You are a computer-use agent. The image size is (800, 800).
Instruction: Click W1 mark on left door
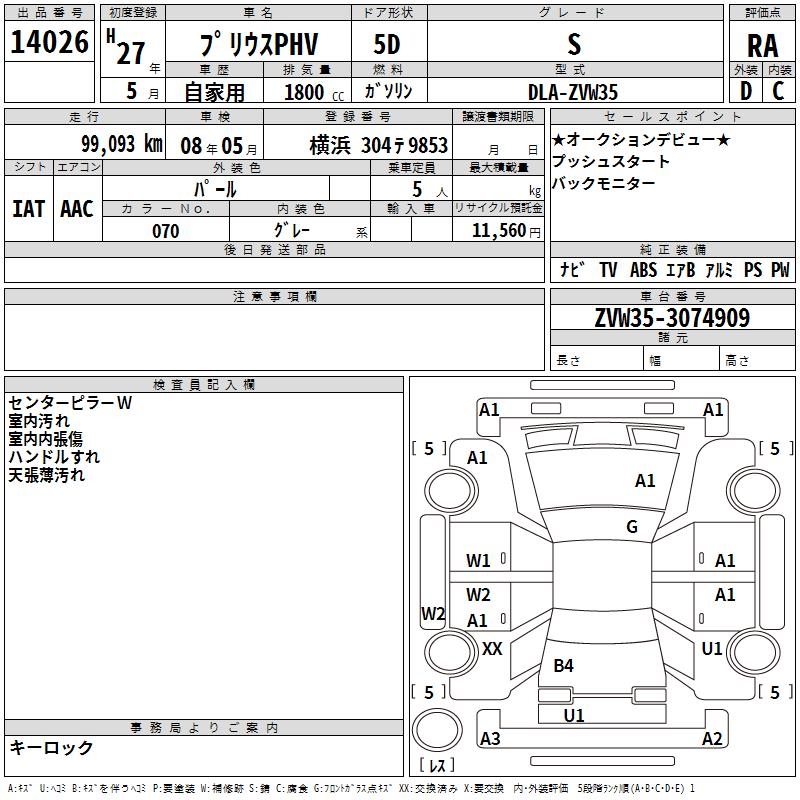(x=478, y=561)
